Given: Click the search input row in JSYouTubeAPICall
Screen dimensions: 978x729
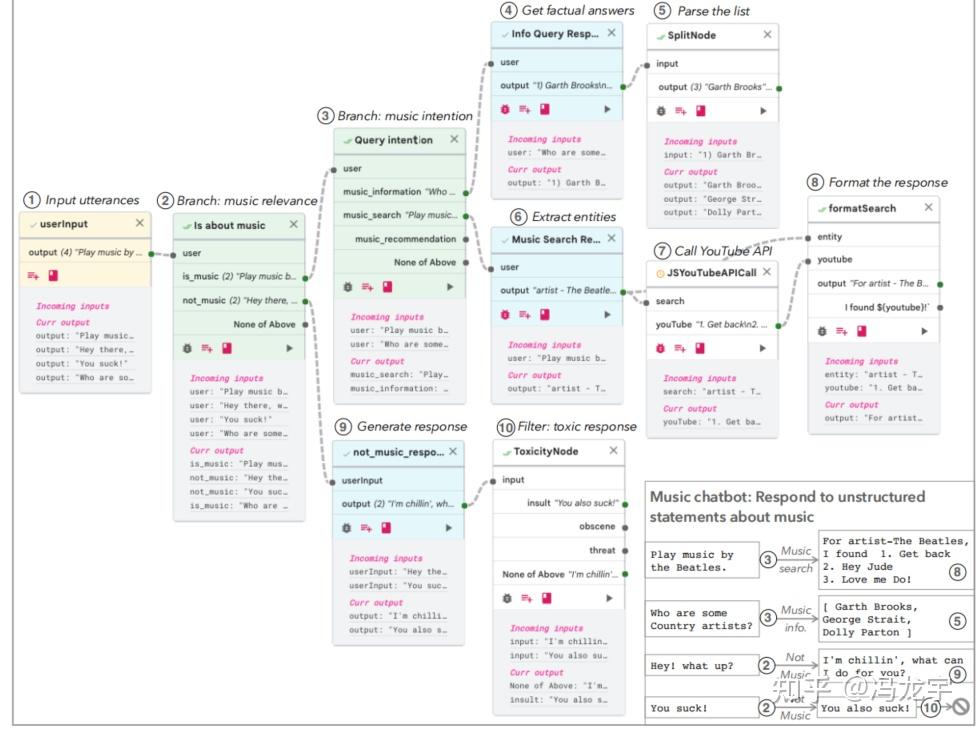Looking at the screenshot, I should pyautogui.click(x=712, y=301).
